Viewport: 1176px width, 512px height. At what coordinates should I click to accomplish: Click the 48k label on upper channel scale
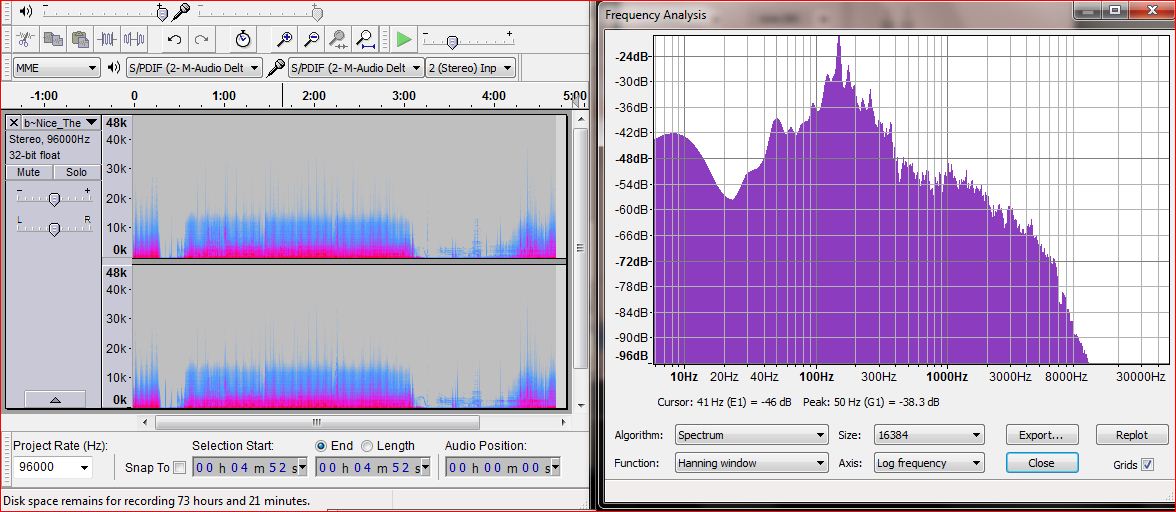coord(116,123)
